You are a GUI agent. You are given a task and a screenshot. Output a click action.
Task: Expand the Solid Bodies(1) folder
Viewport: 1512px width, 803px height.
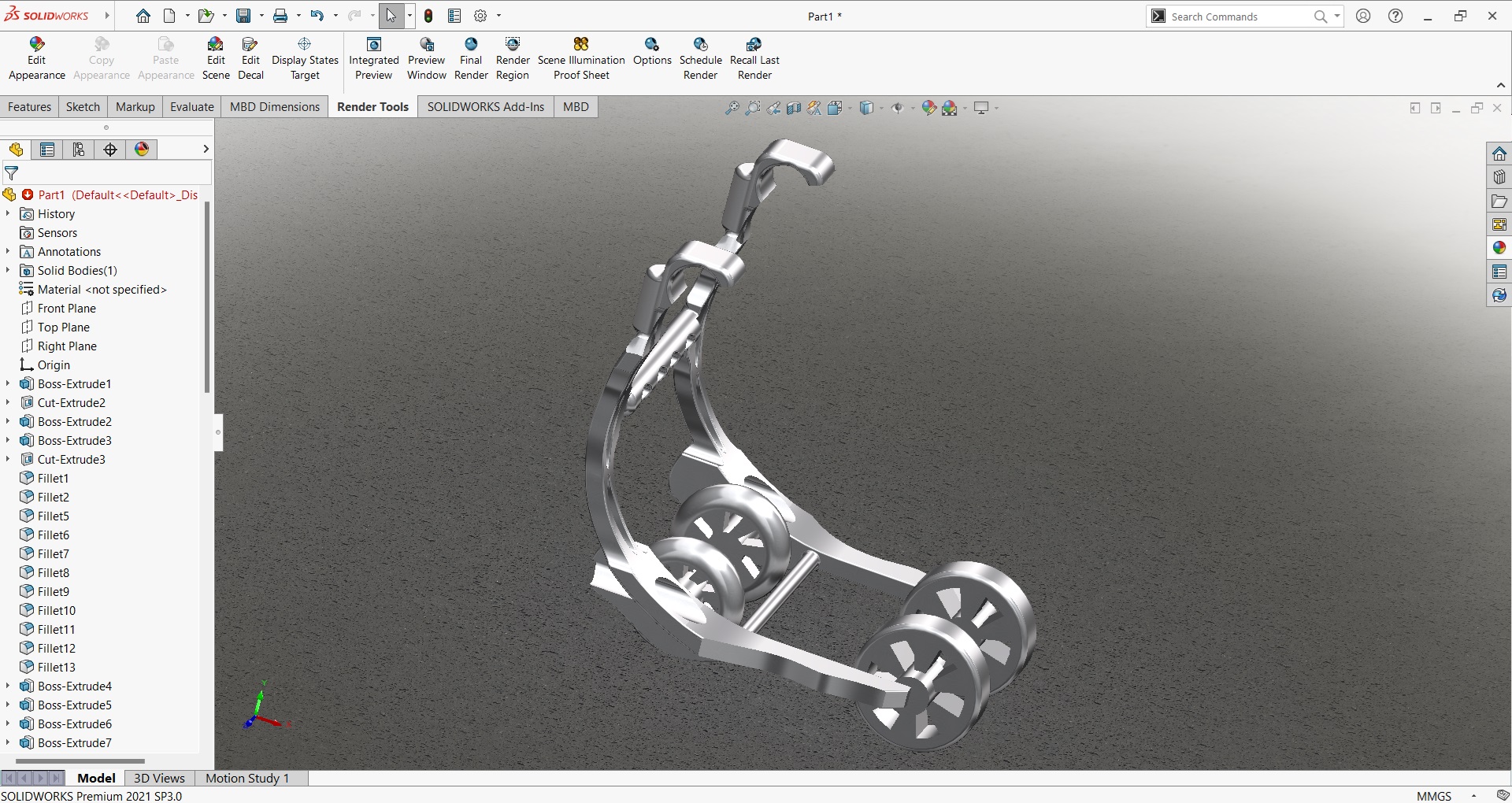[8, 271]
